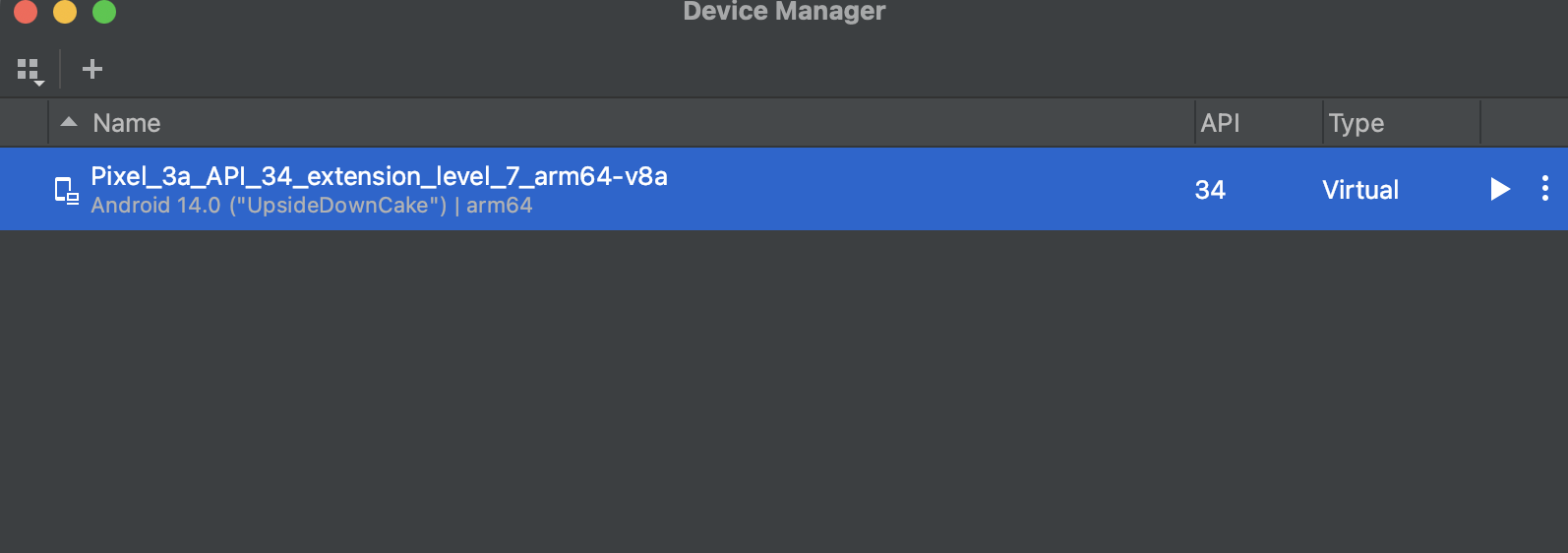
Task: Close the Device Manager window with the red button
Action: point(26,11)
